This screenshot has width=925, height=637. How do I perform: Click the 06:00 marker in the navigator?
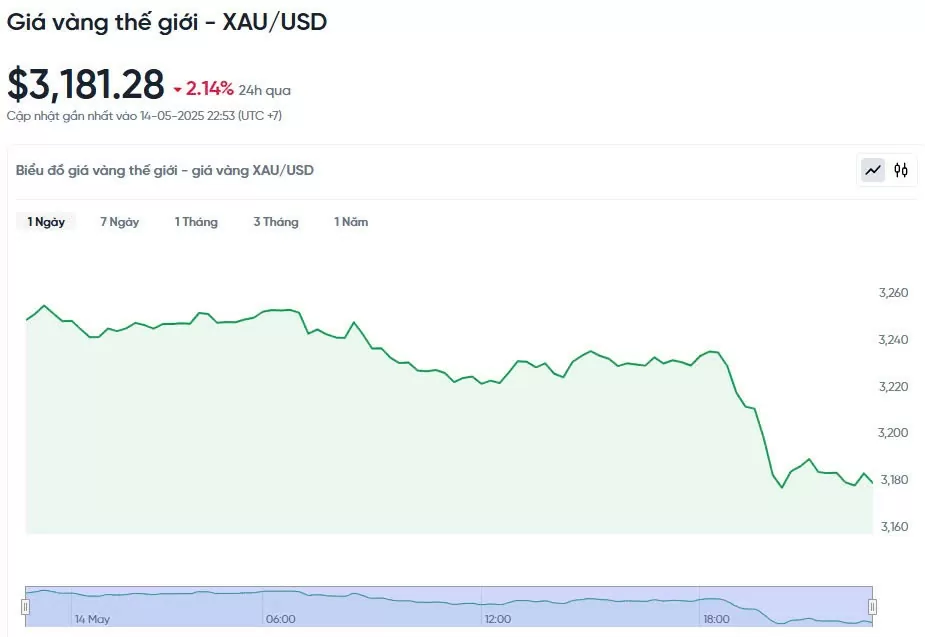point(280,619)
